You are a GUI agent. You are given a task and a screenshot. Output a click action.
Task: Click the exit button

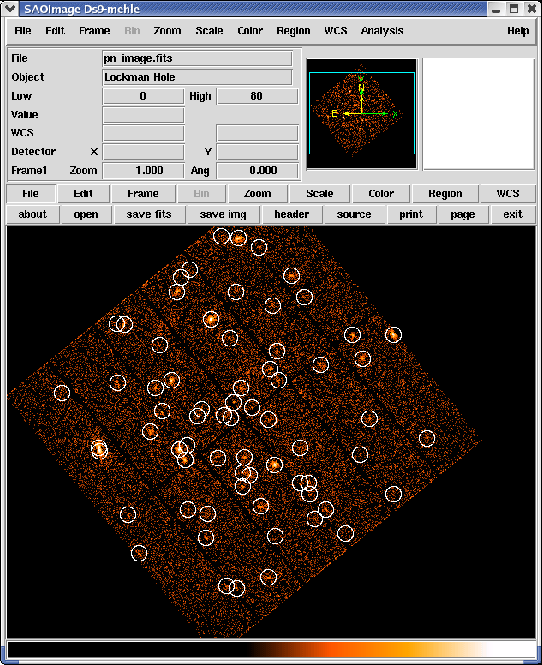513,215
